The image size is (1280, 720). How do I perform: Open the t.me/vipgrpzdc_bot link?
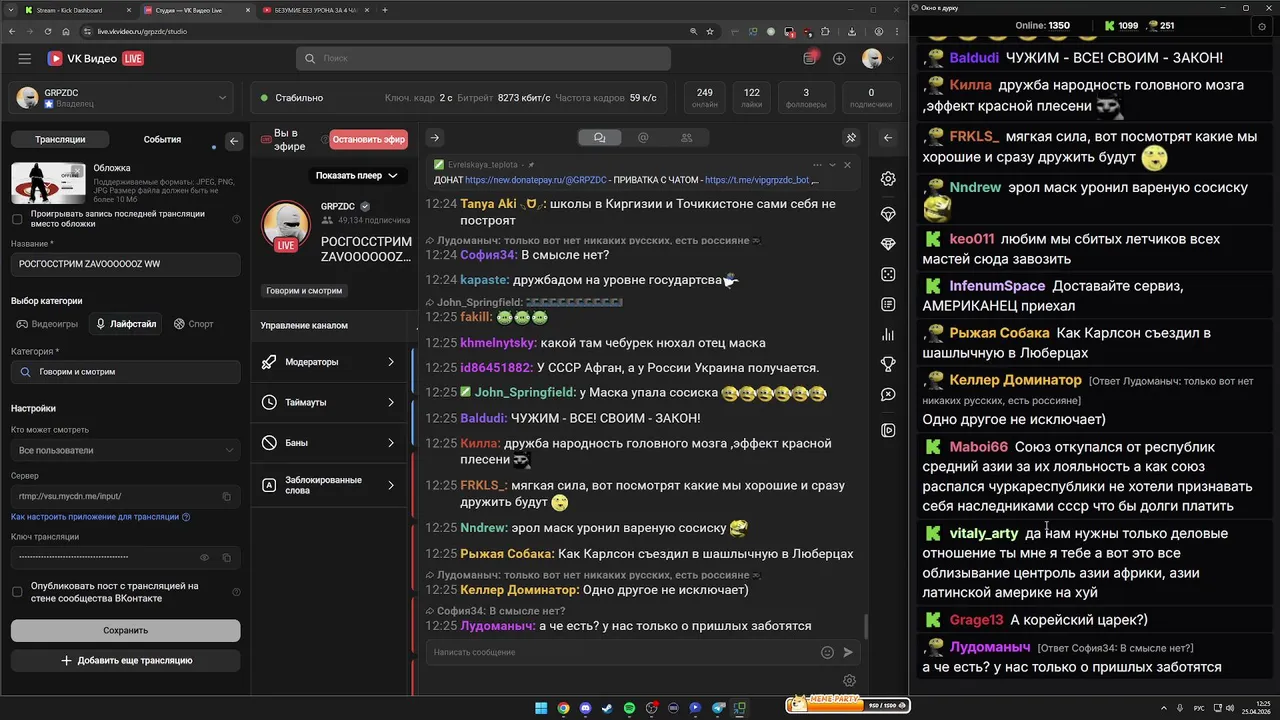(757, 181)
